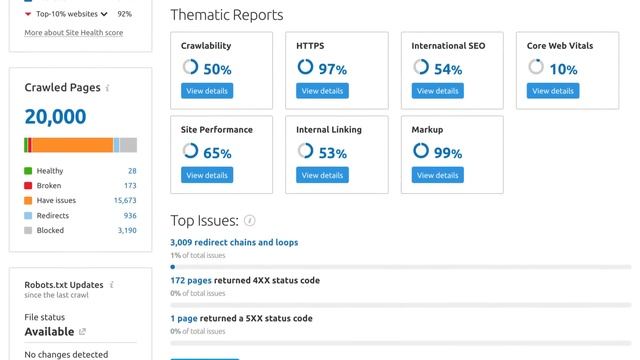View details for Crawlability report

[207, 91]
